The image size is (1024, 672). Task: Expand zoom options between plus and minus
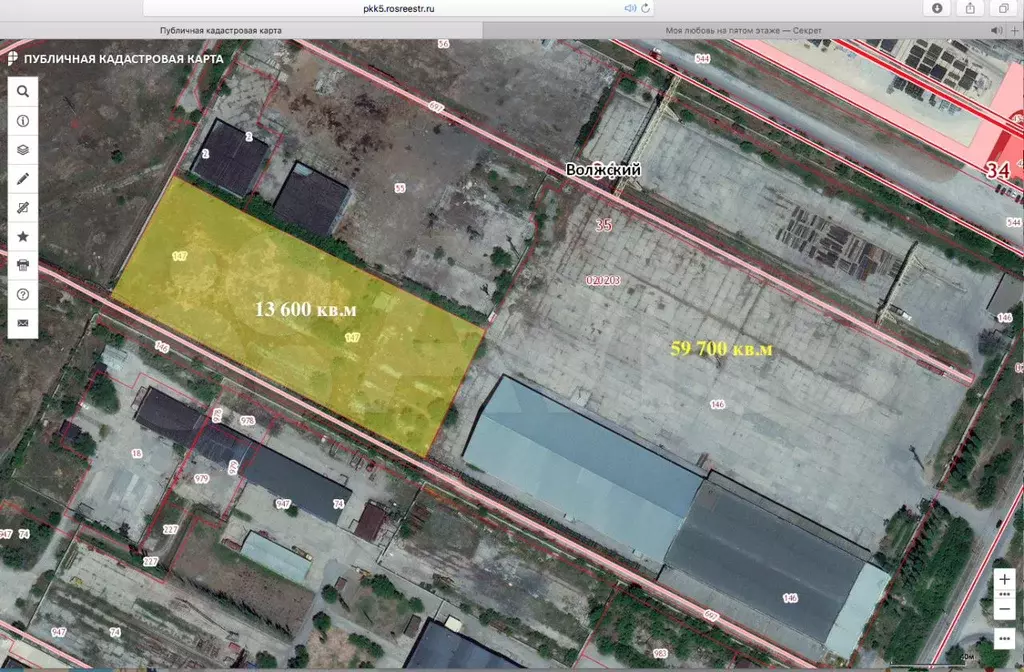click(x=1005, y=594)
